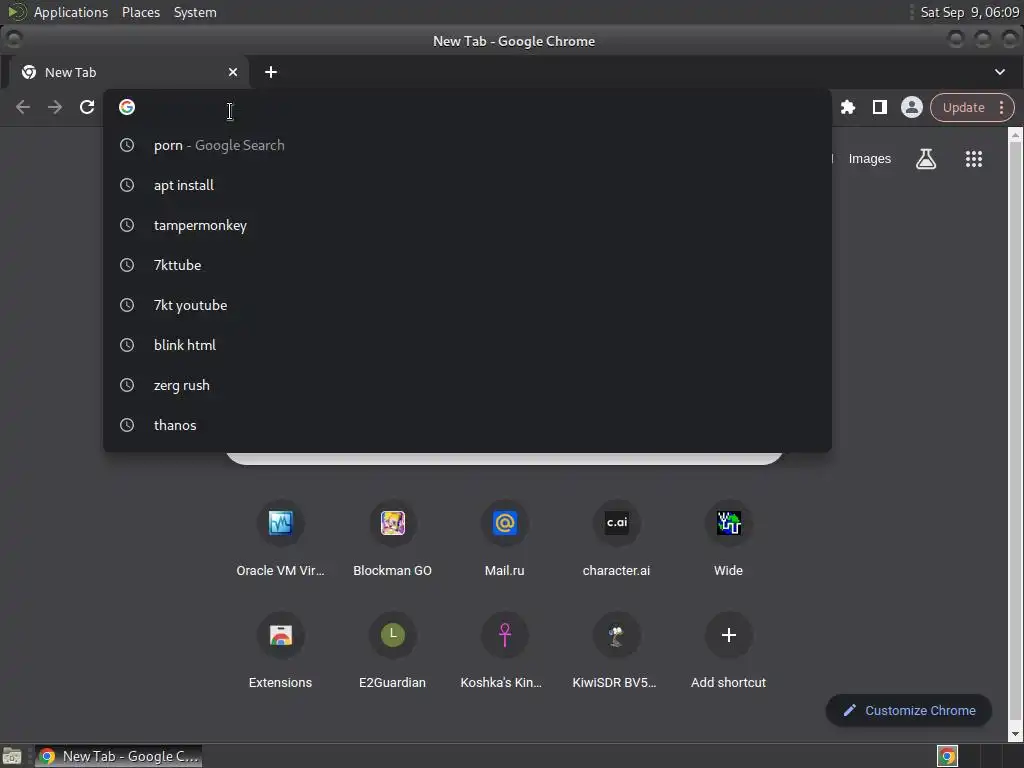Click Customize Chrome button
This screenshot has width=1024, height=768.
[908, 711]
